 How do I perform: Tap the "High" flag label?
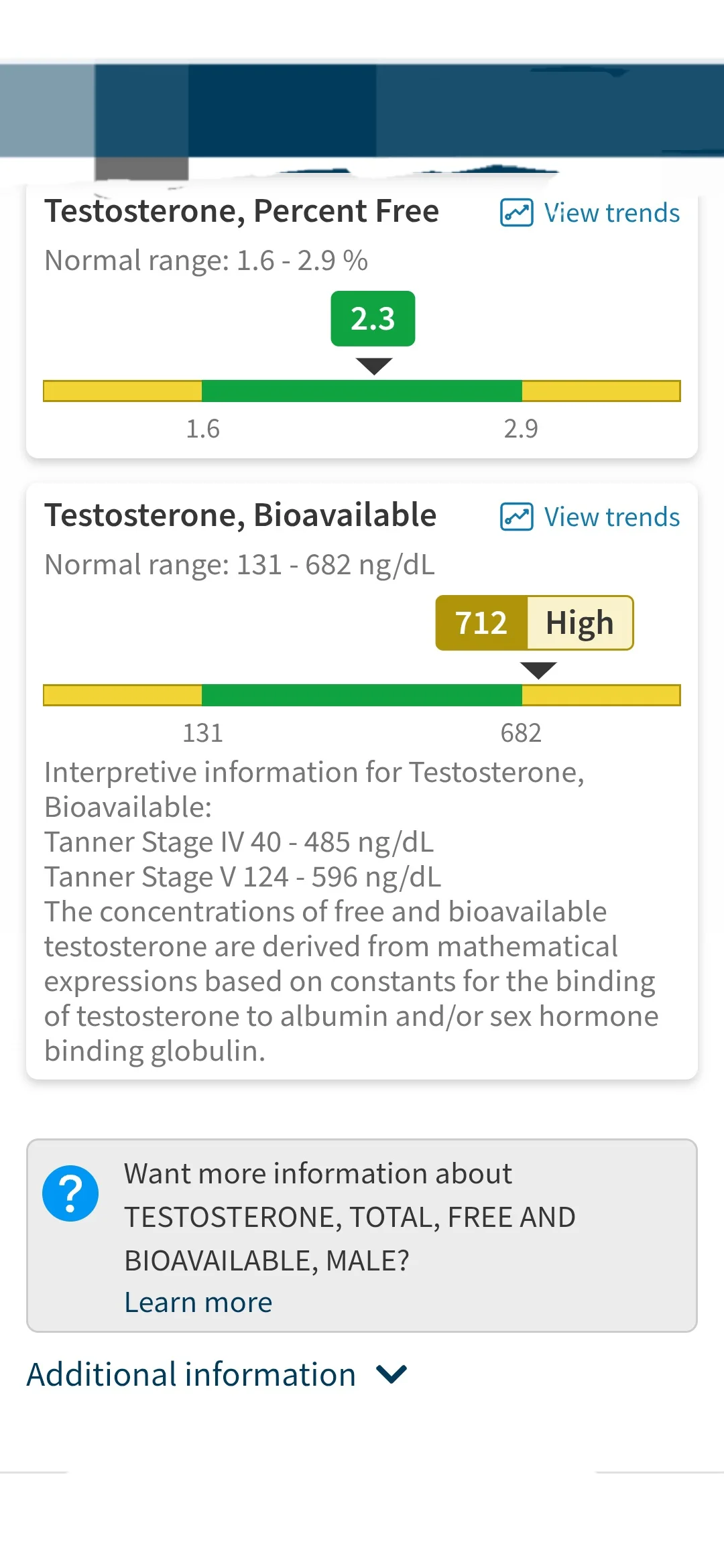(x=580, y=623)
